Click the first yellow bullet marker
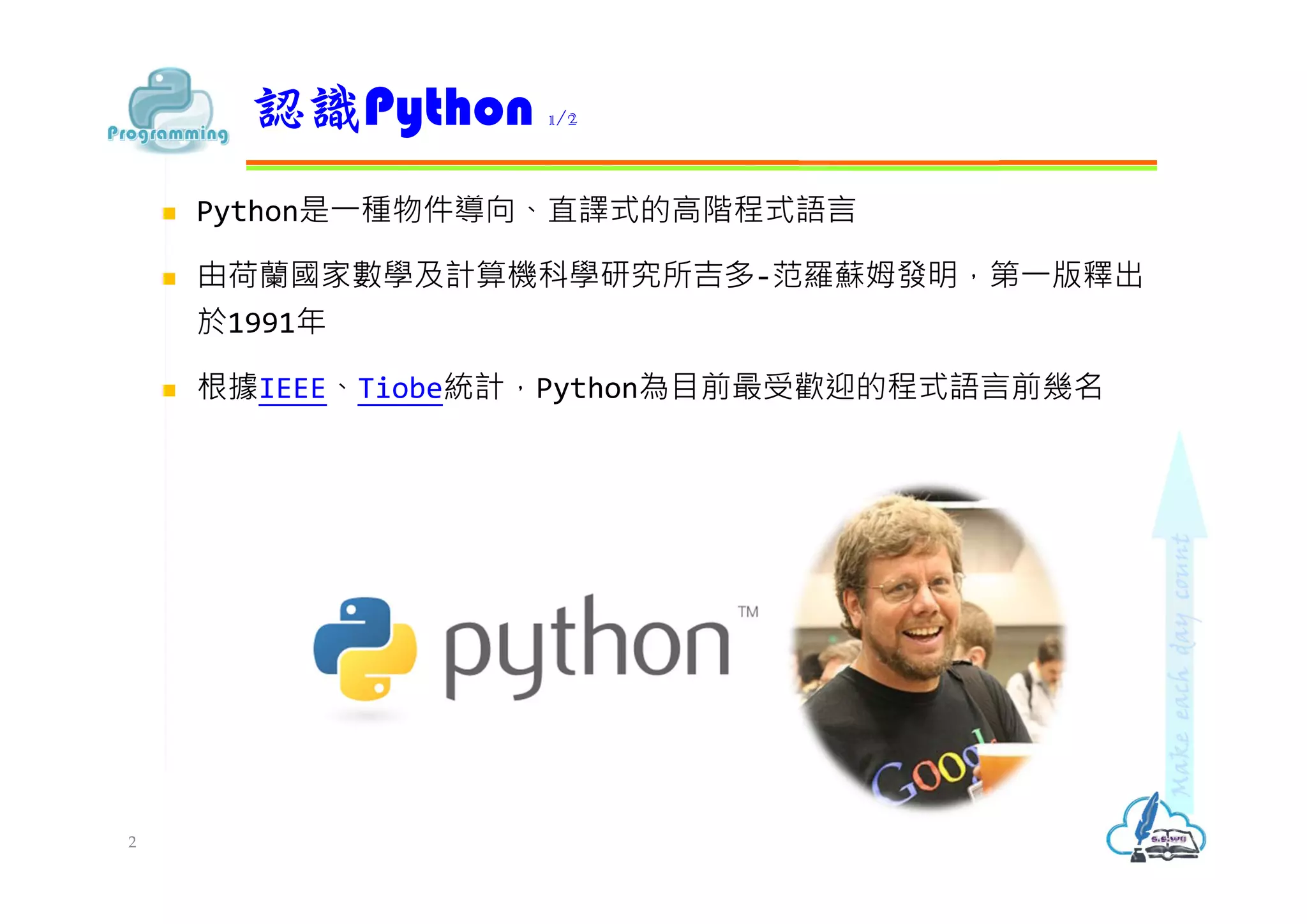This screenshot has height=924, width=1307. [169, 213]
